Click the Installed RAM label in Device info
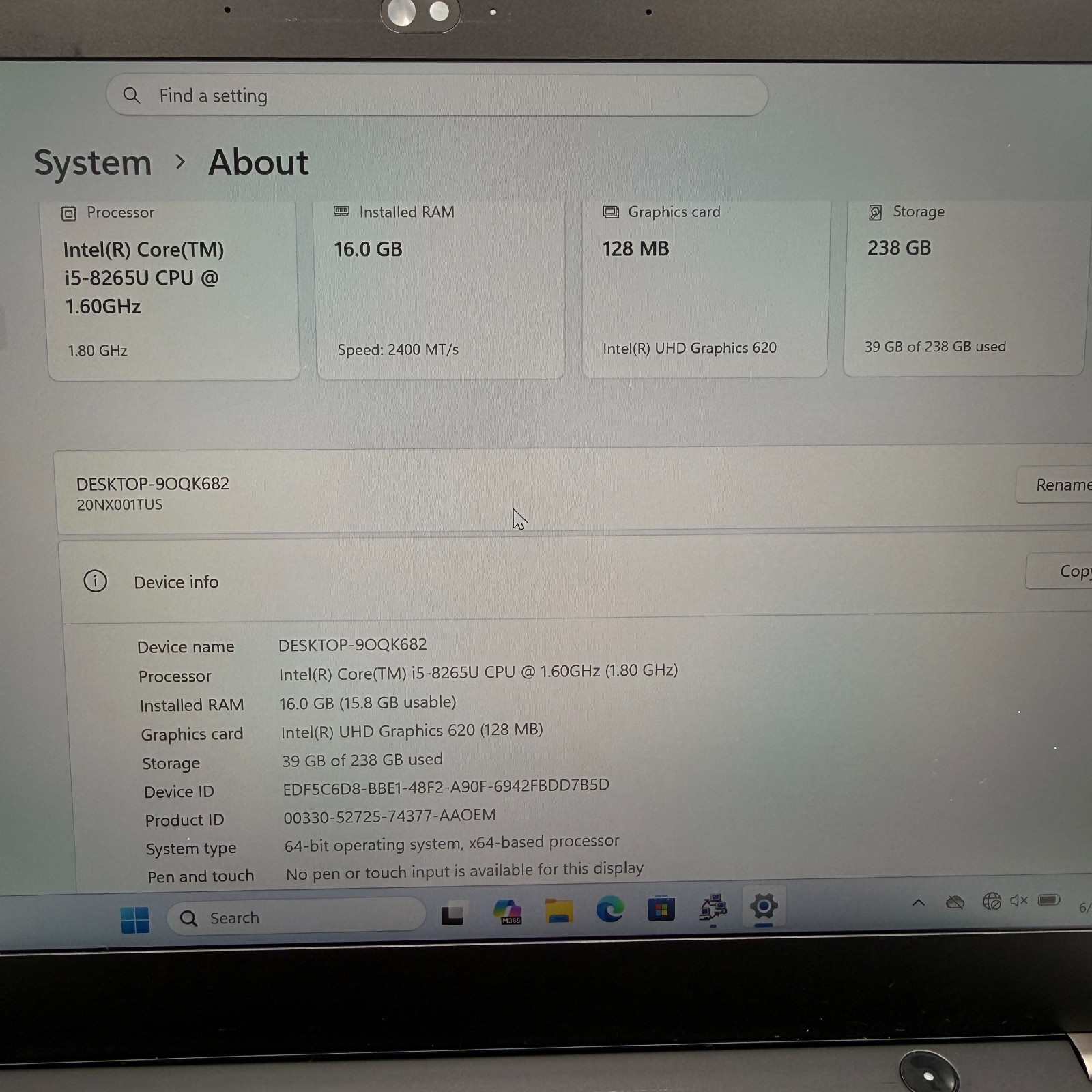 click(192, 705)
